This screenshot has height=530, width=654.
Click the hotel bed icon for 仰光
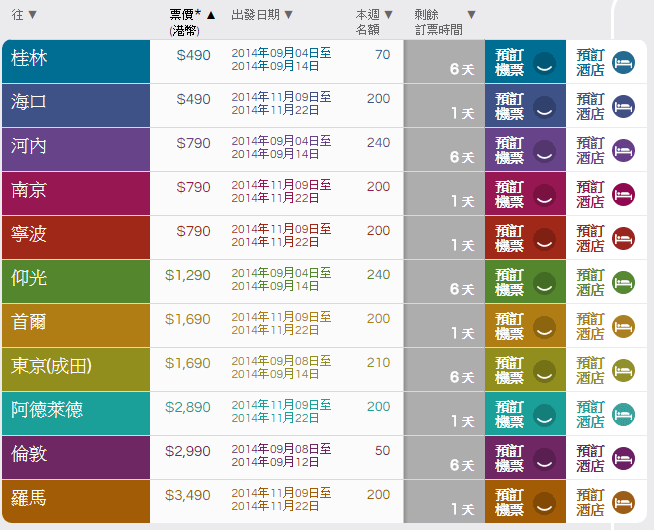pyautogui.click(x=623, y=283)
